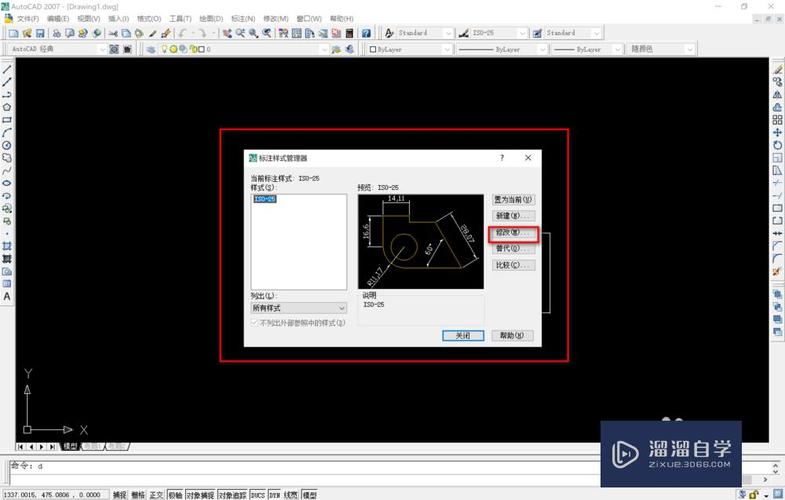This screenshot has height=500, width=785.
Task: Toggle 对象捕捉 object snap in status bar
Action: pos(200,494)
